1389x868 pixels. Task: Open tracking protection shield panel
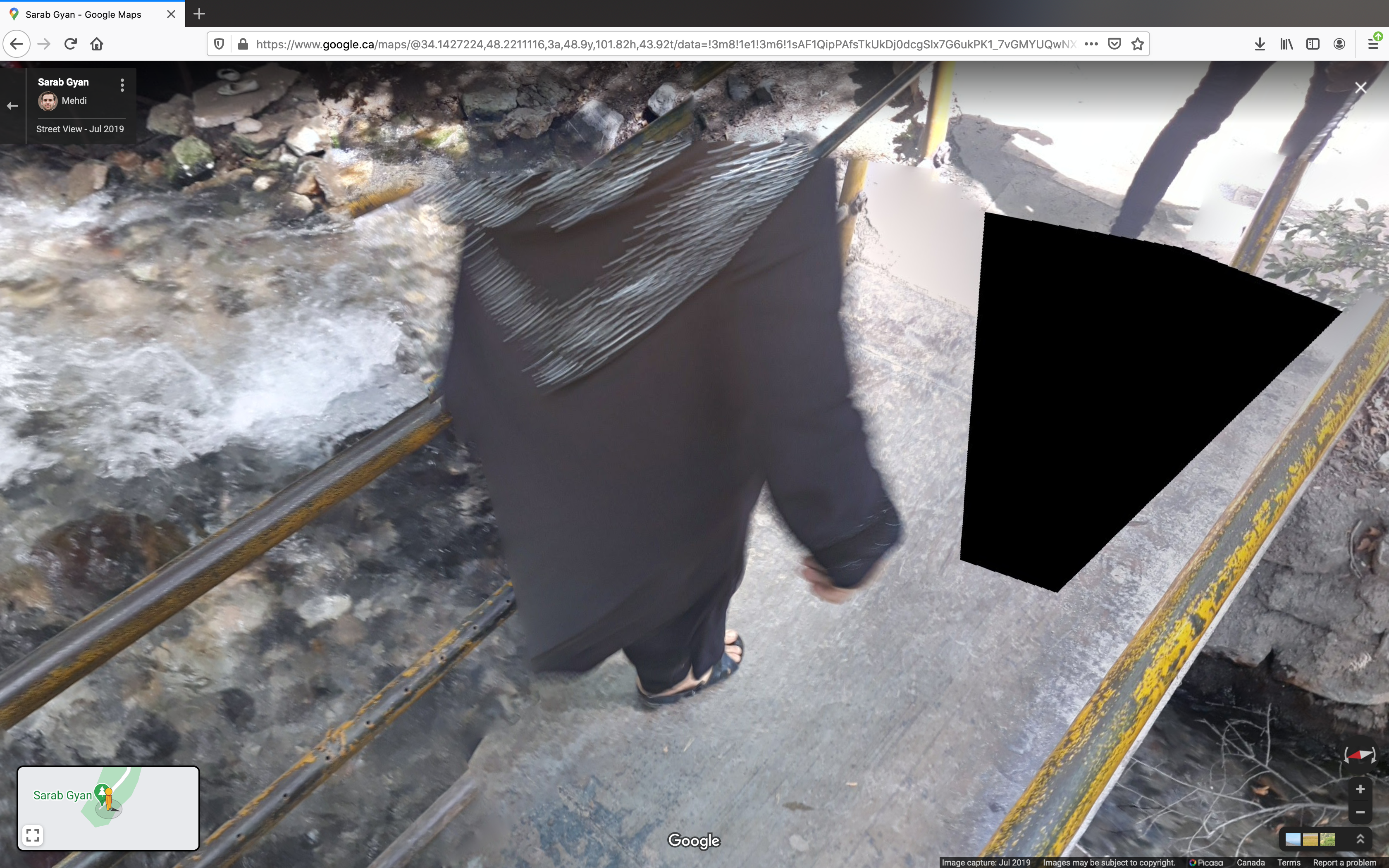pos(219,44)
